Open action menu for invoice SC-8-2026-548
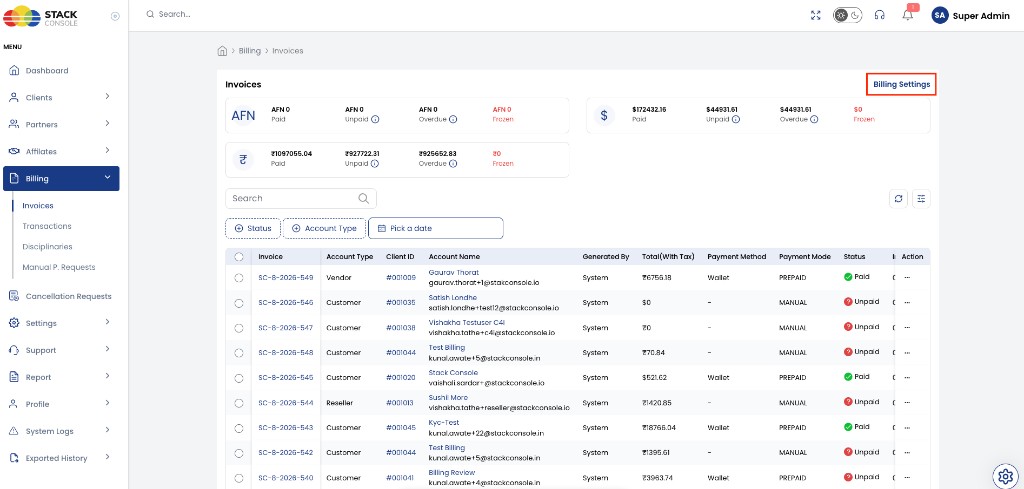The width and height of the screenshot is (1024, 489). [x=907, y=353]
